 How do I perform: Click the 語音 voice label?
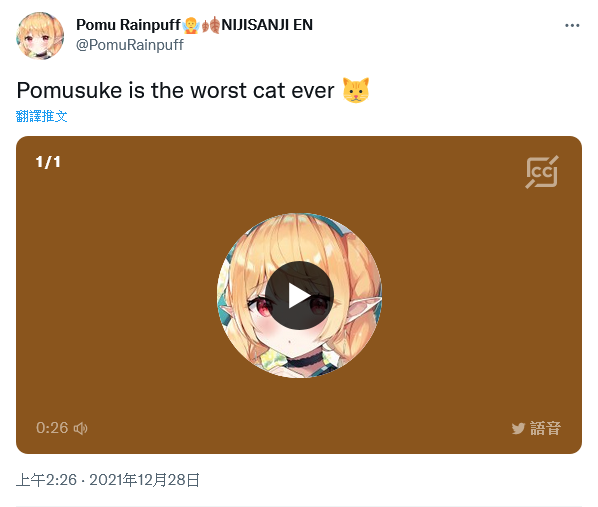(545, 428)
